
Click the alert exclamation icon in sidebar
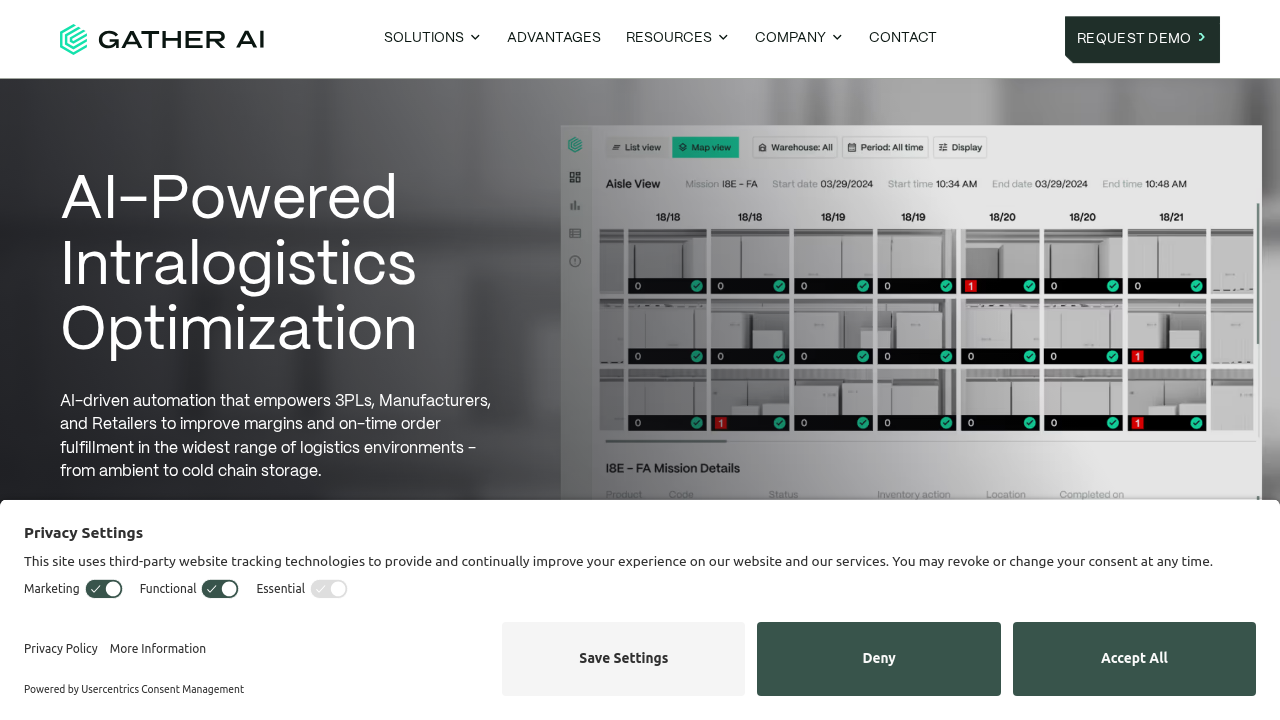(574, 262)
